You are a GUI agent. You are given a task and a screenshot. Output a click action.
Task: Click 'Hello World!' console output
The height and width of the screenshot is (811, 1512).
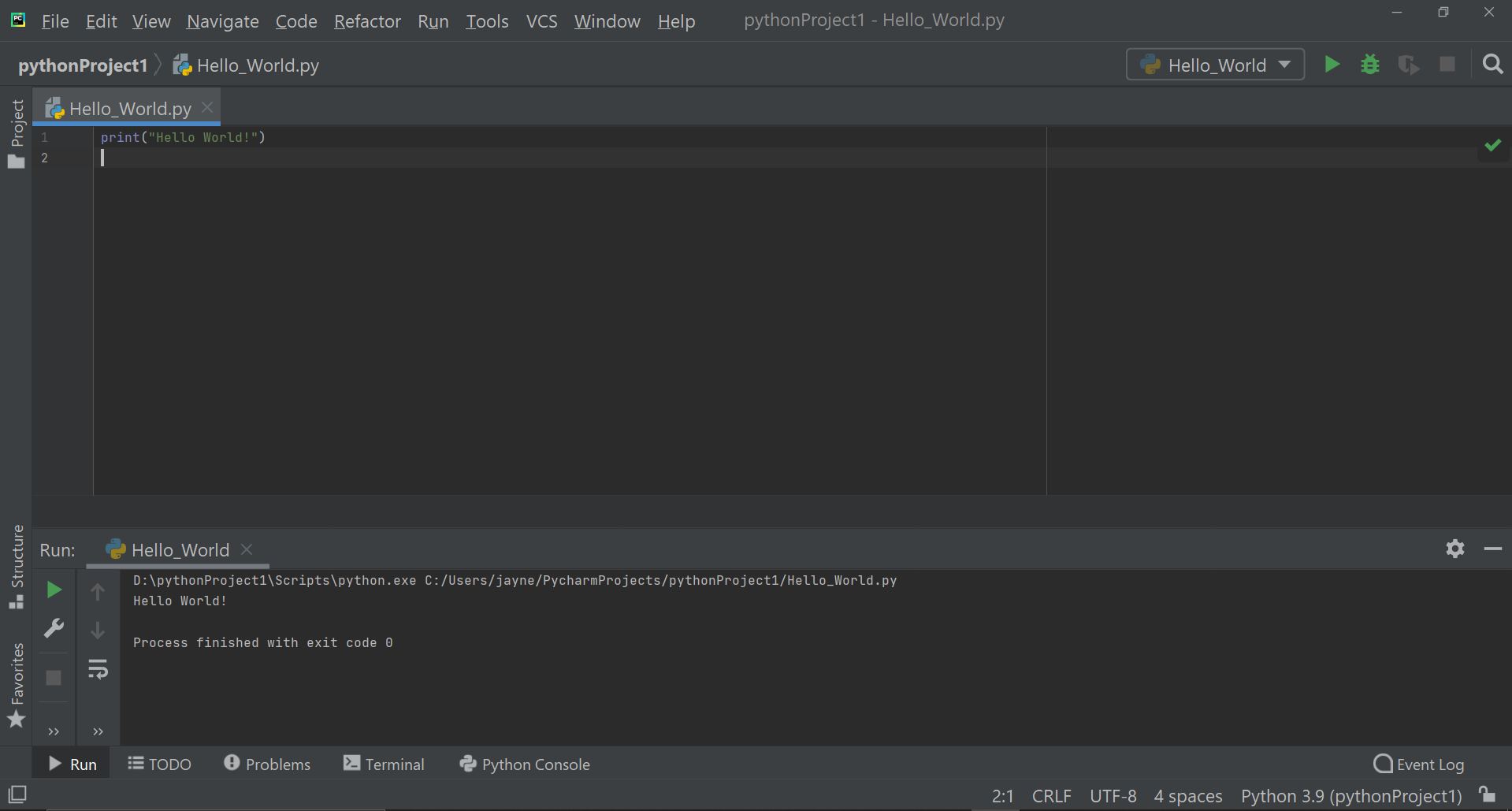(x=180, y=601)
